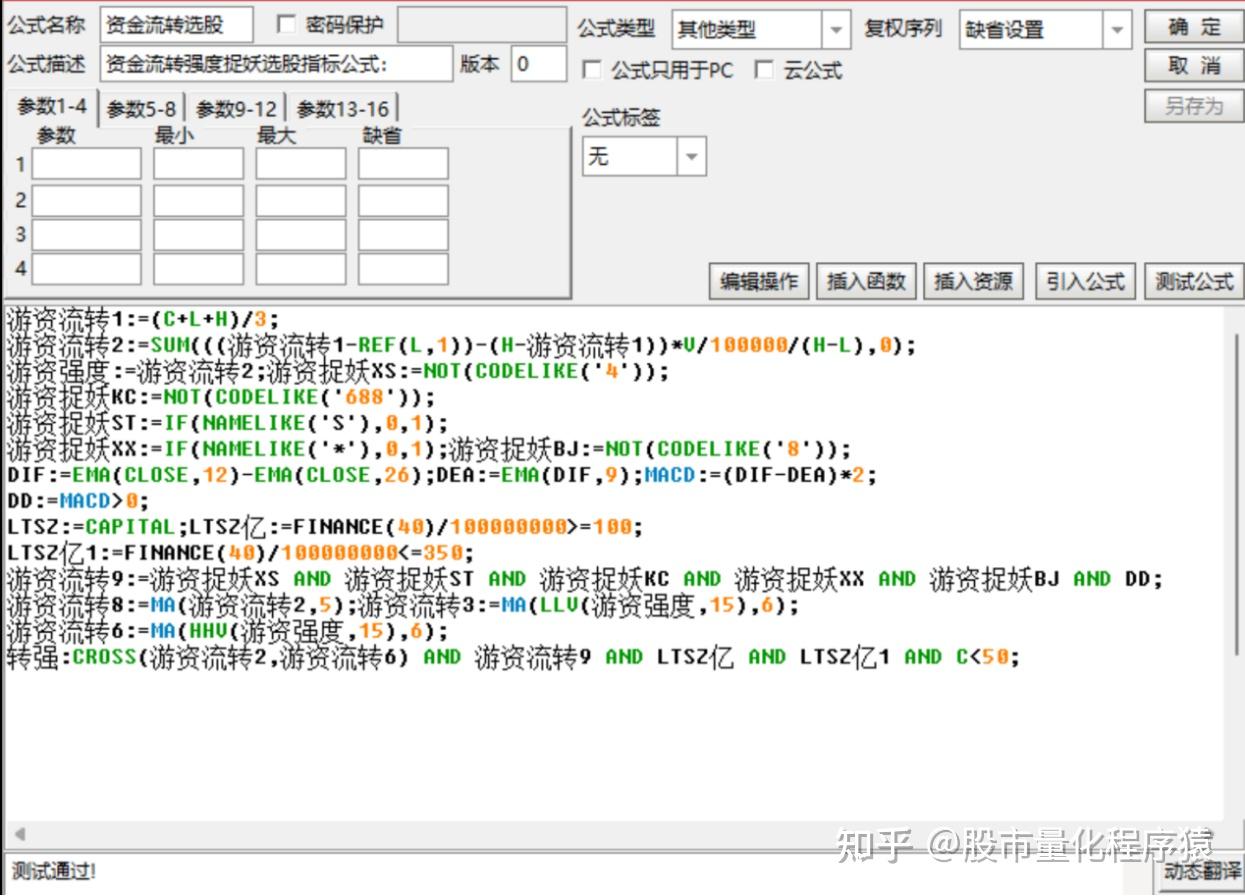
Task: Click the 测试通过! status message
Action: click(x=54, y=871)
